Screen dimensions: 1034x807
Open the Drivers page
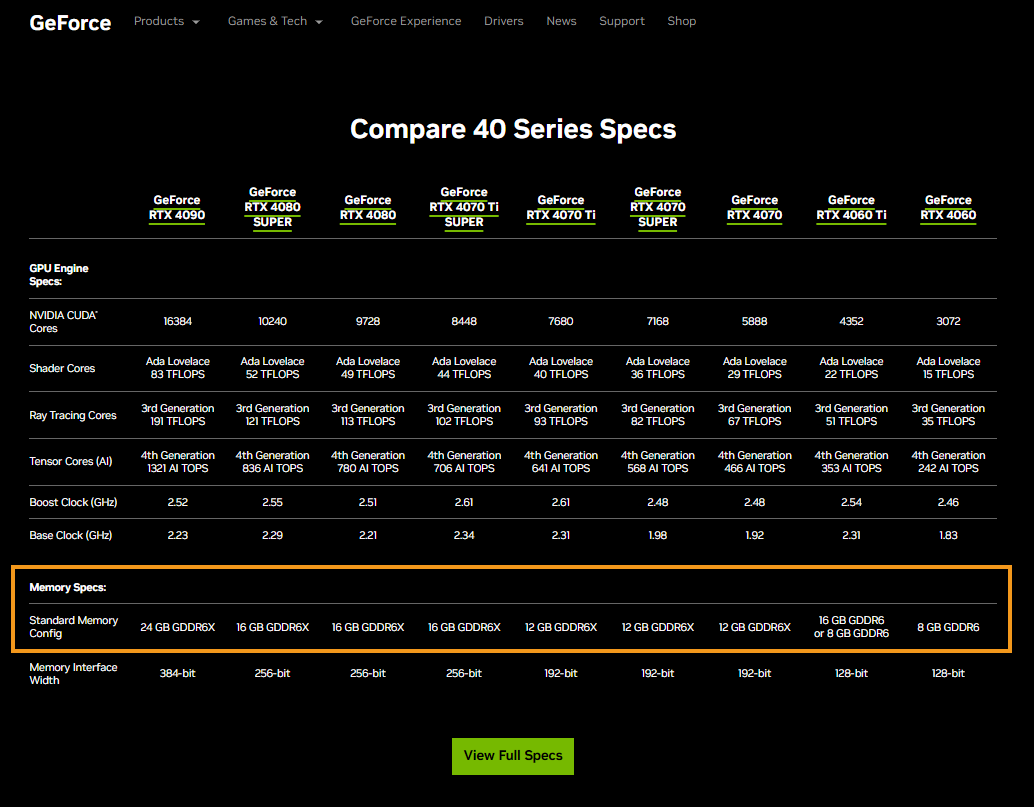[504, 21]
